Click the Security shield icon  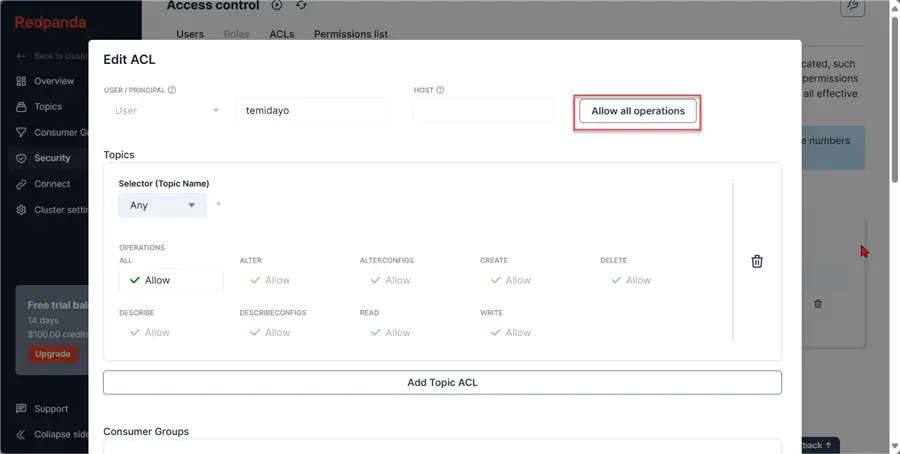[21, 158]
